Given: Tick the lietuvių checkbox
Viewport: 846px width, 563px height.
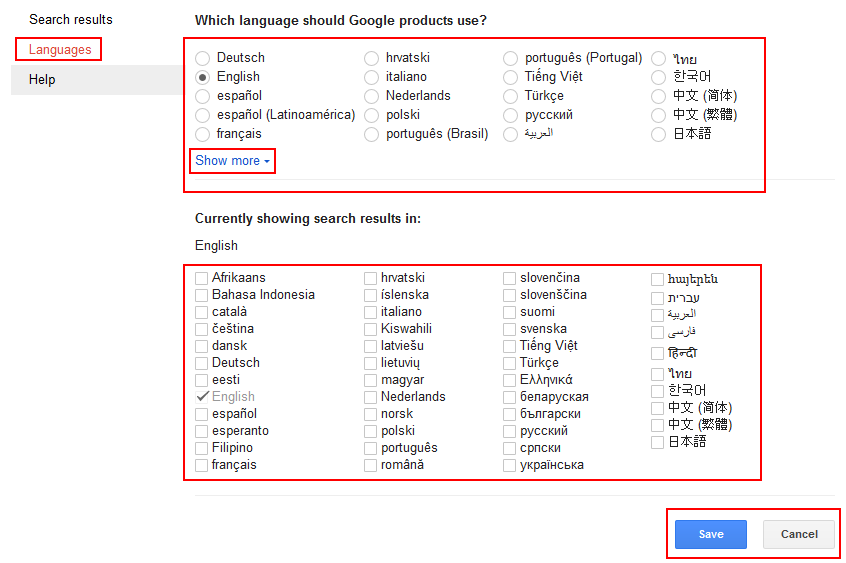Looking at the screenshot, I should point(370,363).
